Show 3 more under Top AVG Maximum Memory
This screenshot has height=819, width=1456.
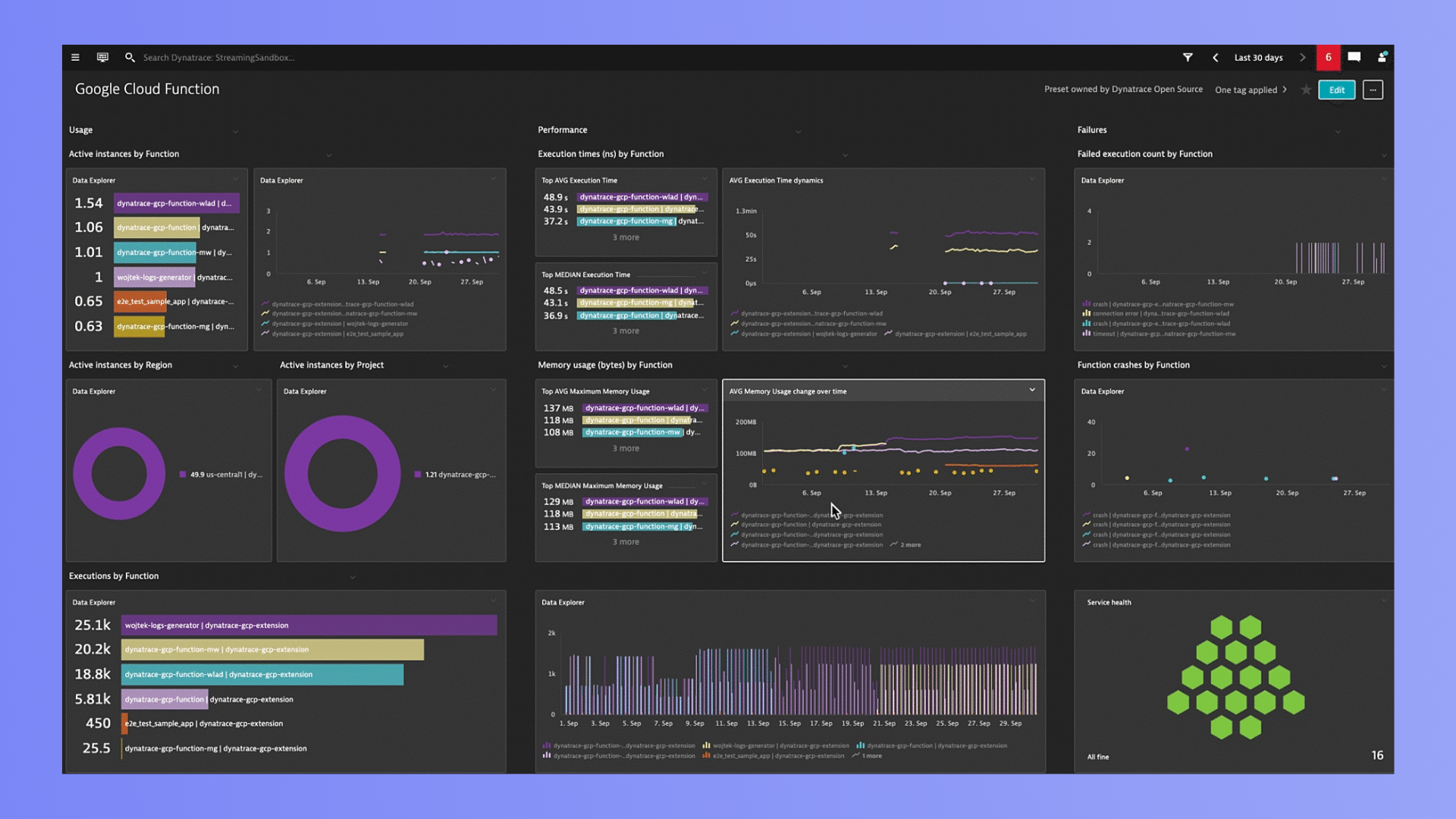coord(626,448)
